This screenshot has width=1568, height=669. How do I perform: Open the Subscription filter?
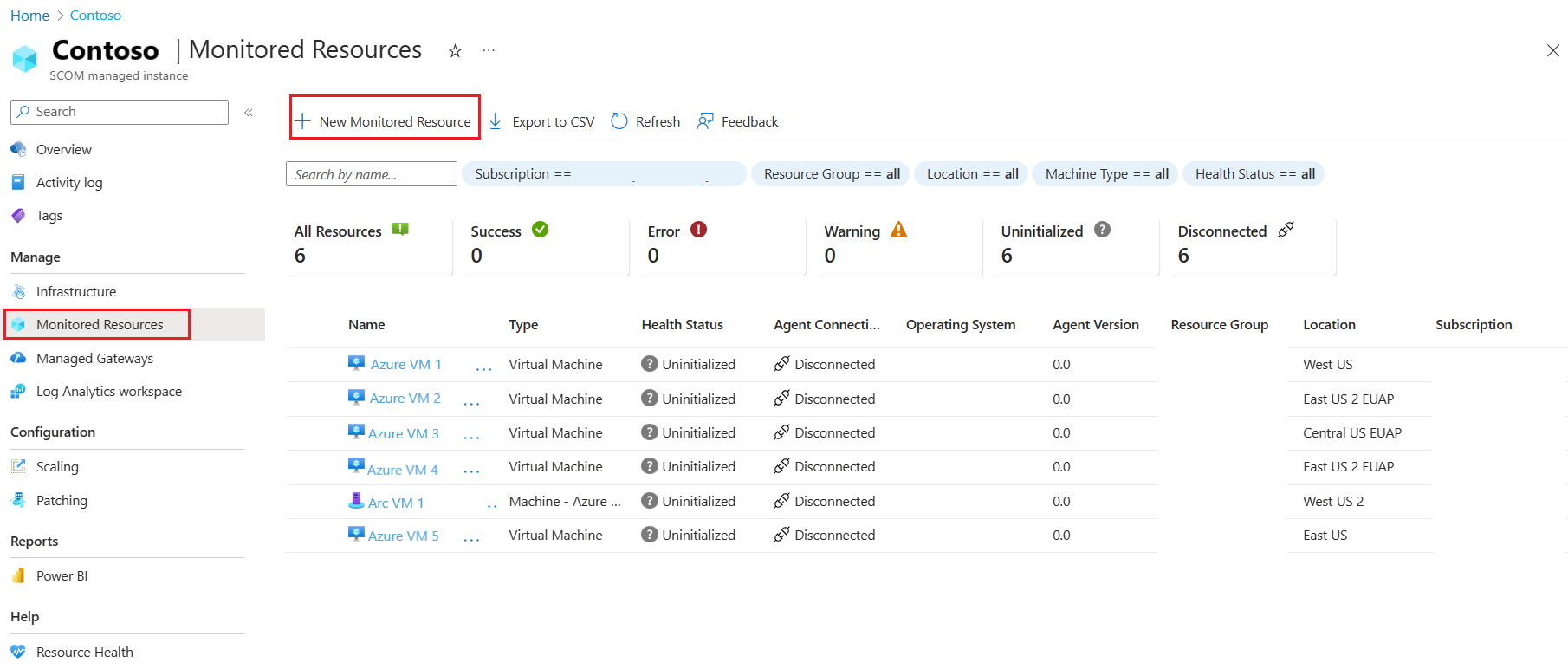(x=604, y=174)
